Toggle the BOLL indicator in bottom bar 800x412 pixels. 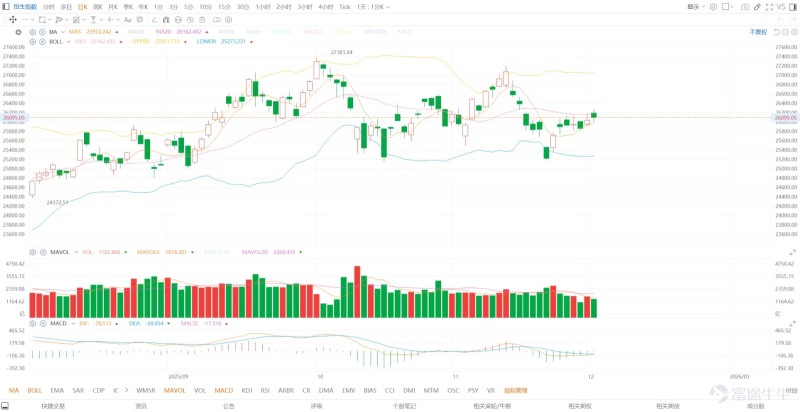(35, 391)
